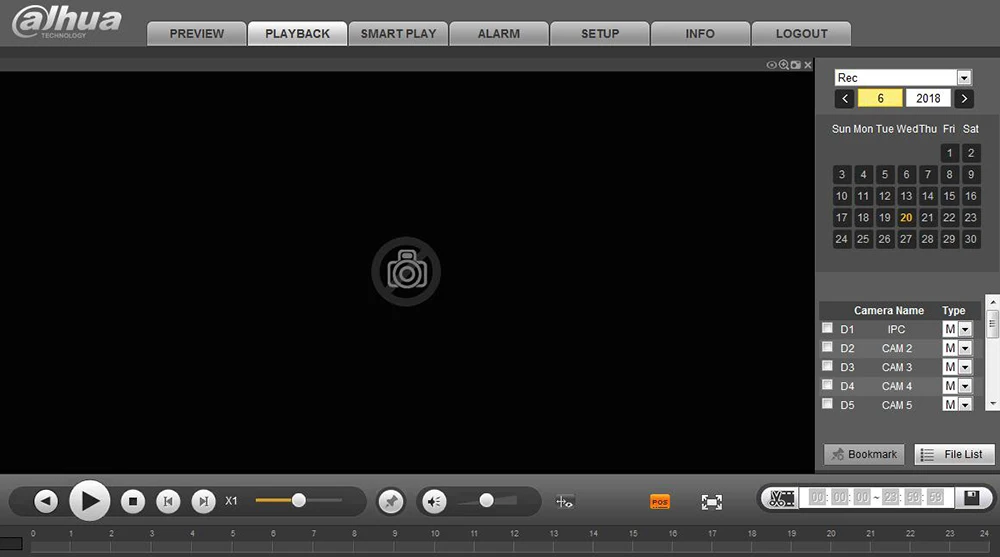Select day 1 on the calendar

(949, 153)
